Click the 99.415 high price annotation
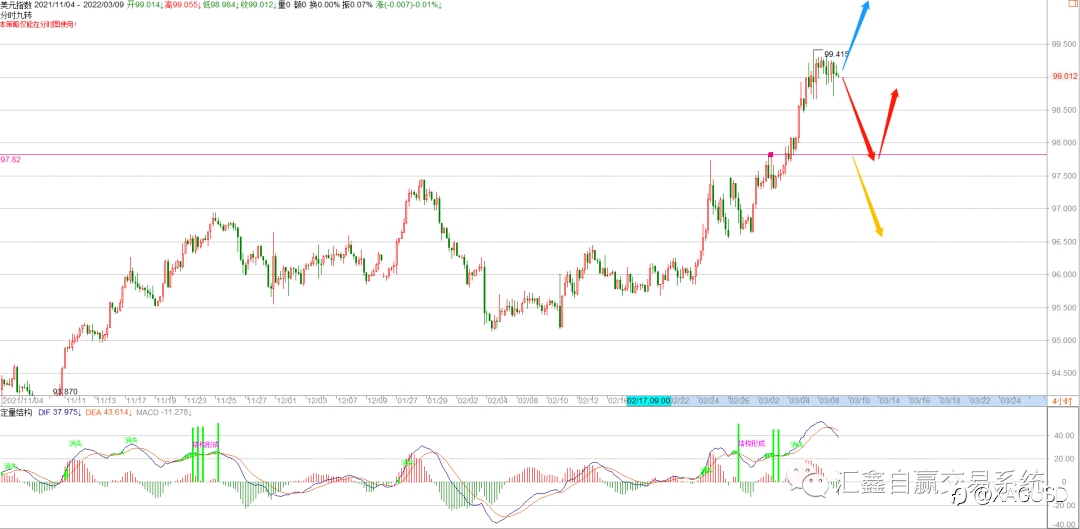 837,54
